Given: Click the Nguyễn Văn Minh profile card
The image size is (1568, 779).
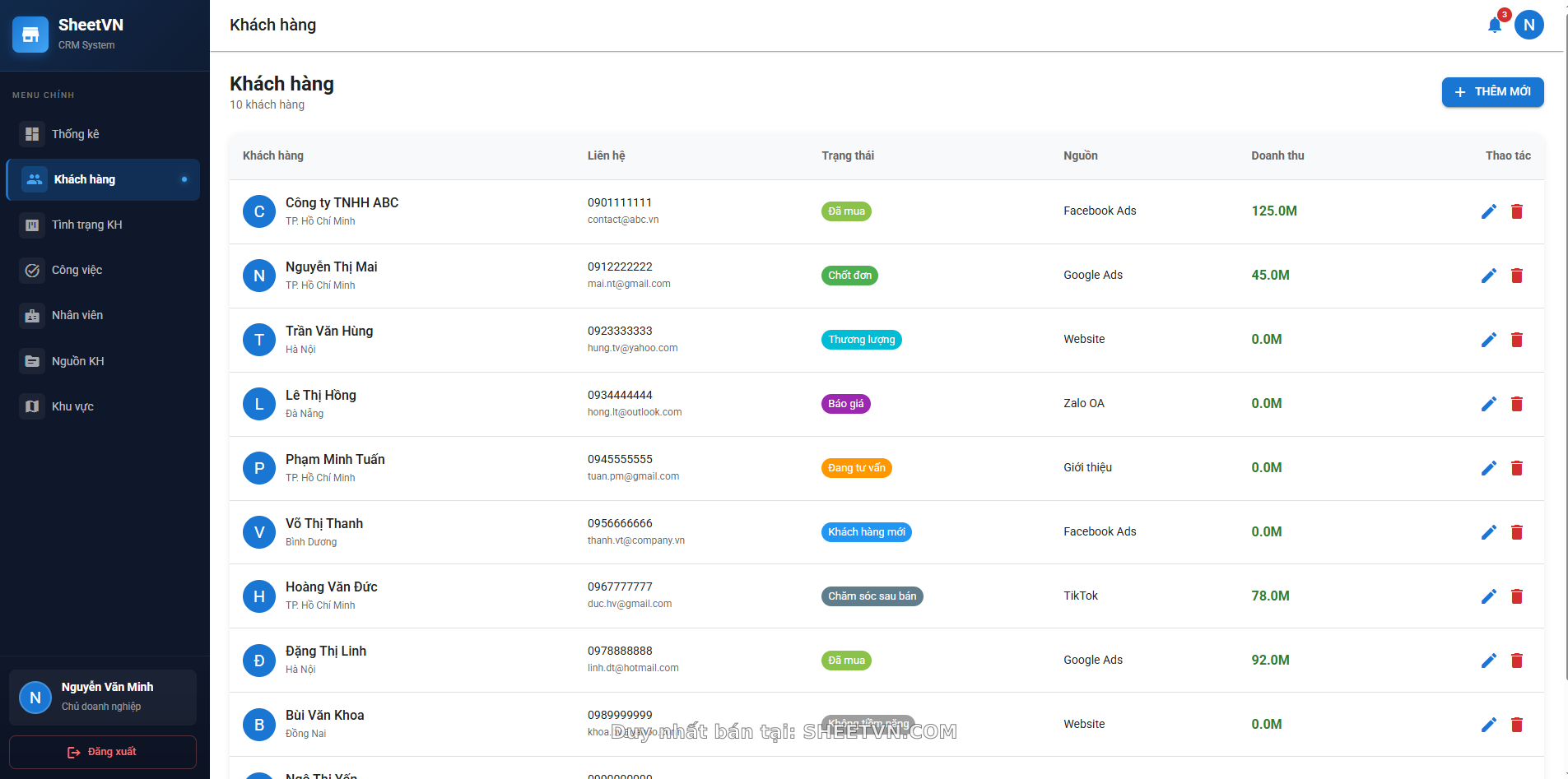Looking at the screenshot, I should (x=103, y=697).
